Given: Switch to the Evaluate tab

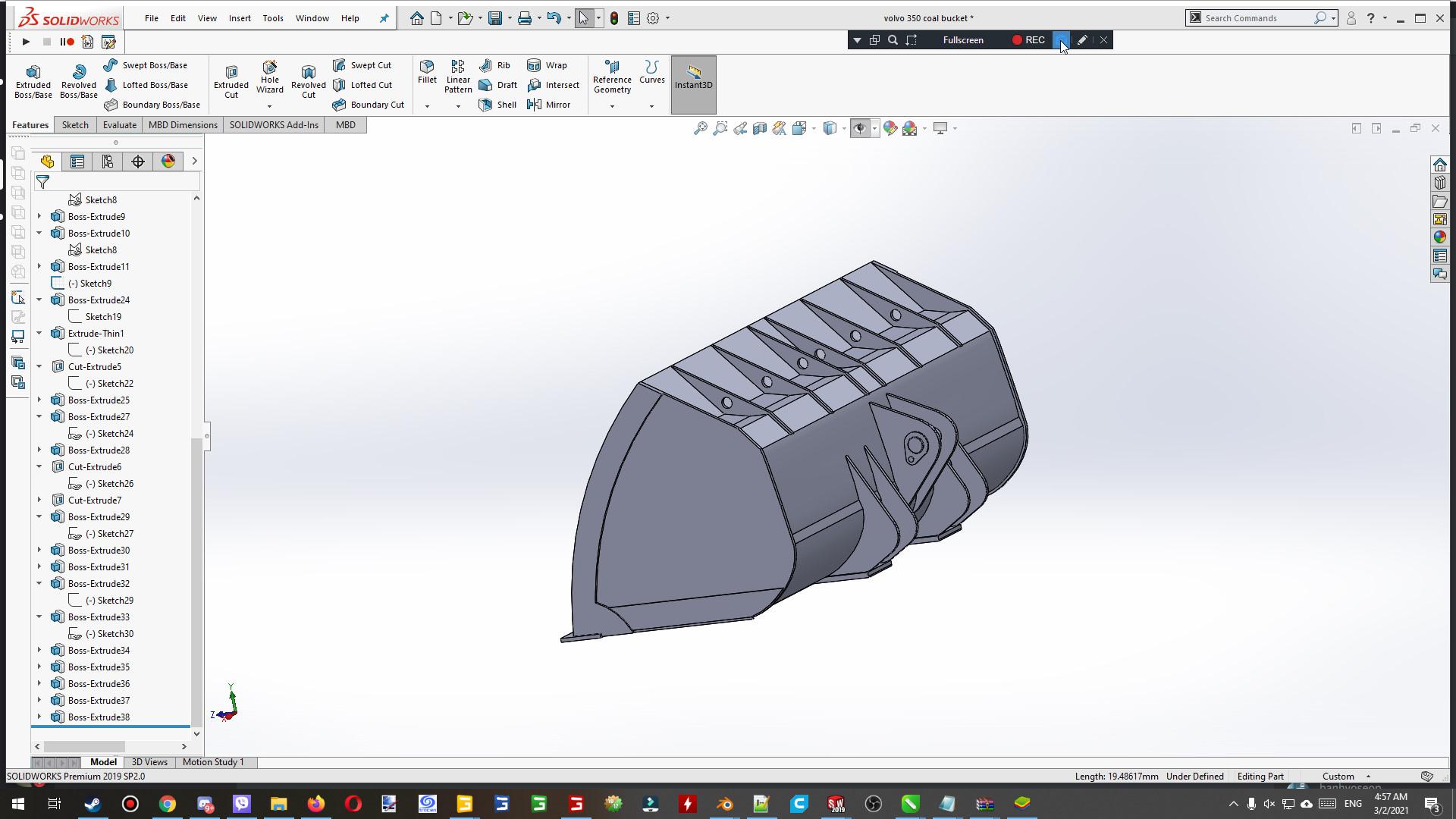Looking at the screenshot, I should (119, 125).
